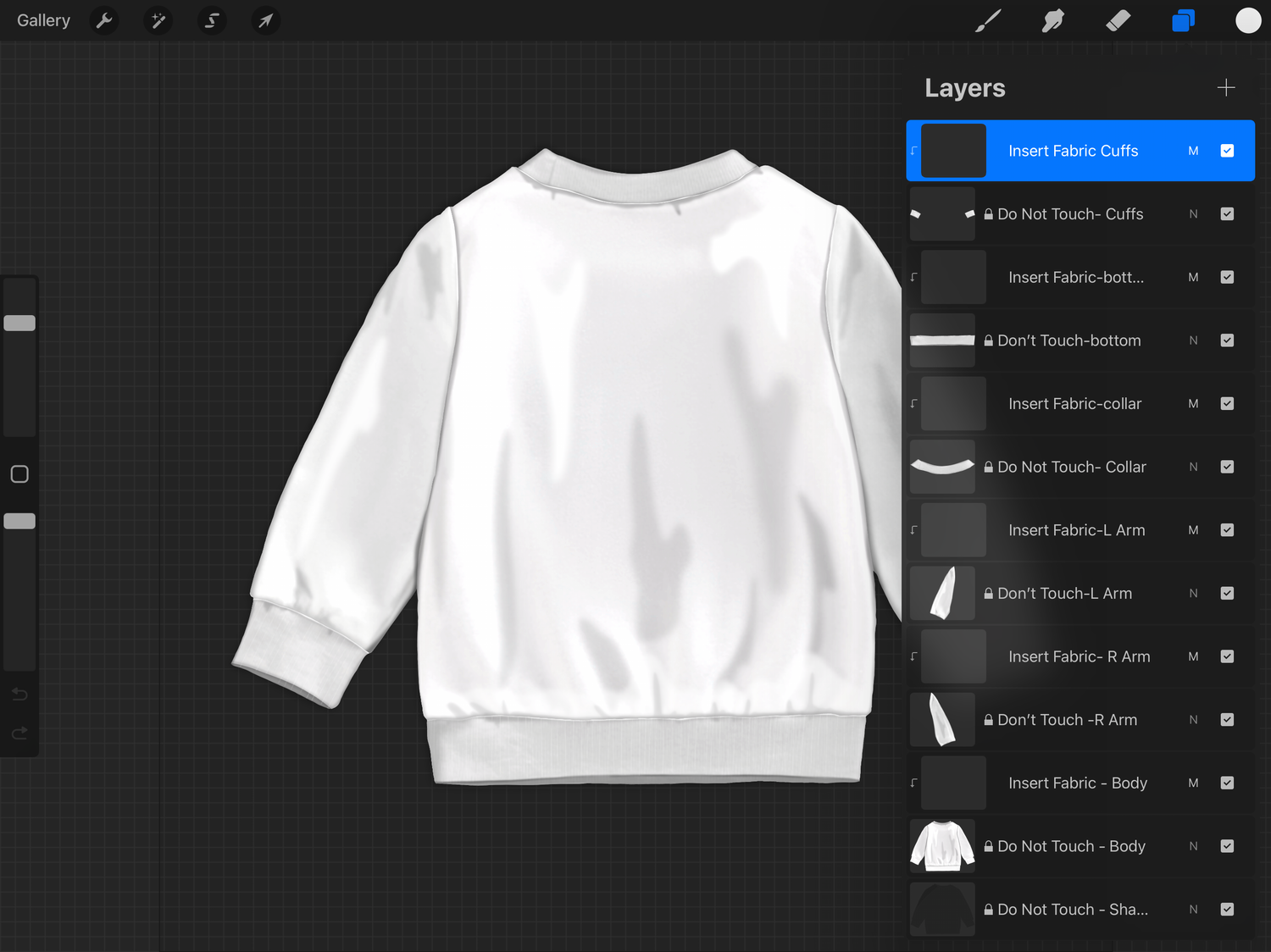Open blend mode N on Do Not Touch- Cuffs
Screen dimensions: 1271x952
click(x=1193, y=214)
